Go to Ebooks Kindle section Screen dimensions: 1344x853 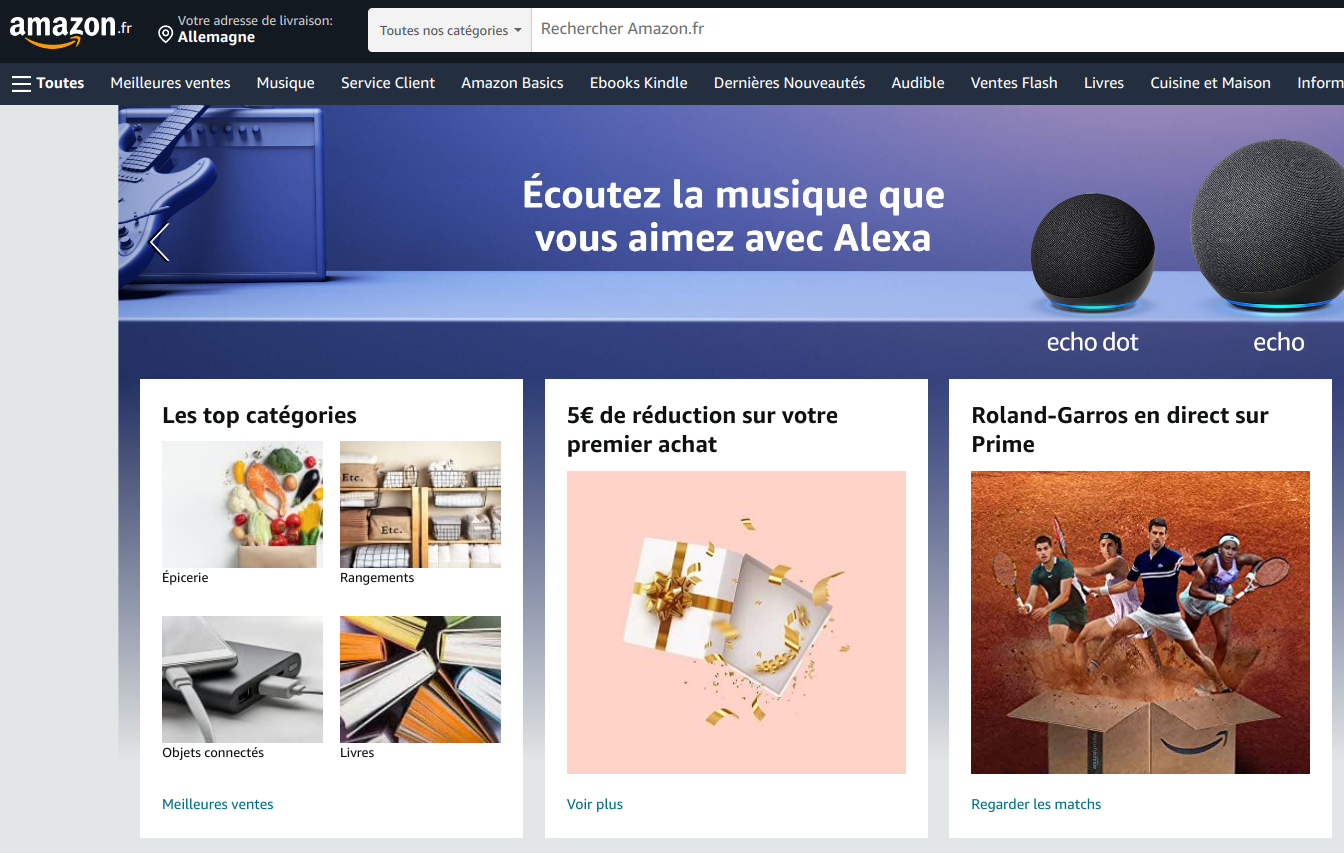(638, 83)
